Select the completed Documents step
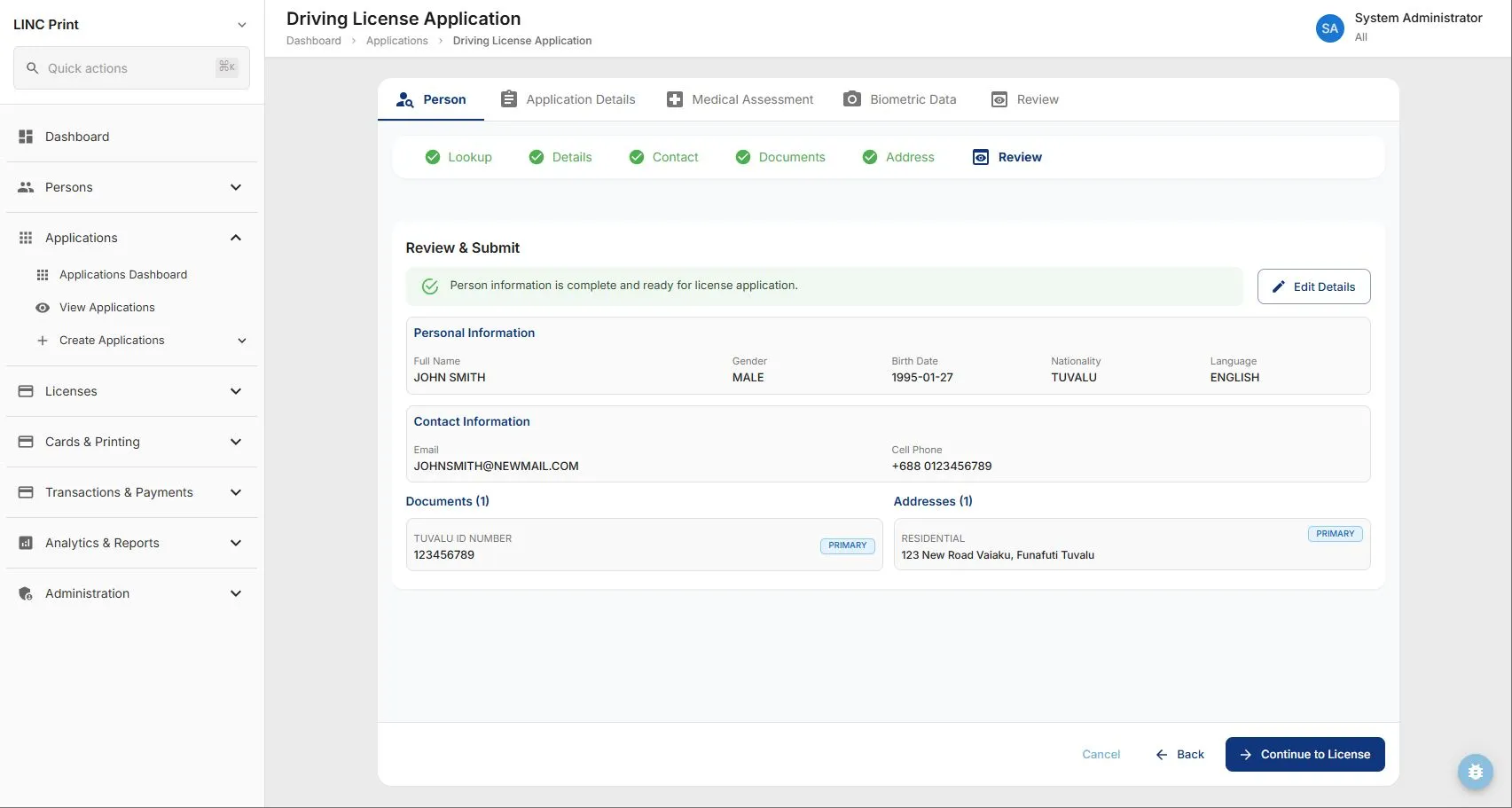The height and width of the screenshot is (808, 1512). point(780,157)
